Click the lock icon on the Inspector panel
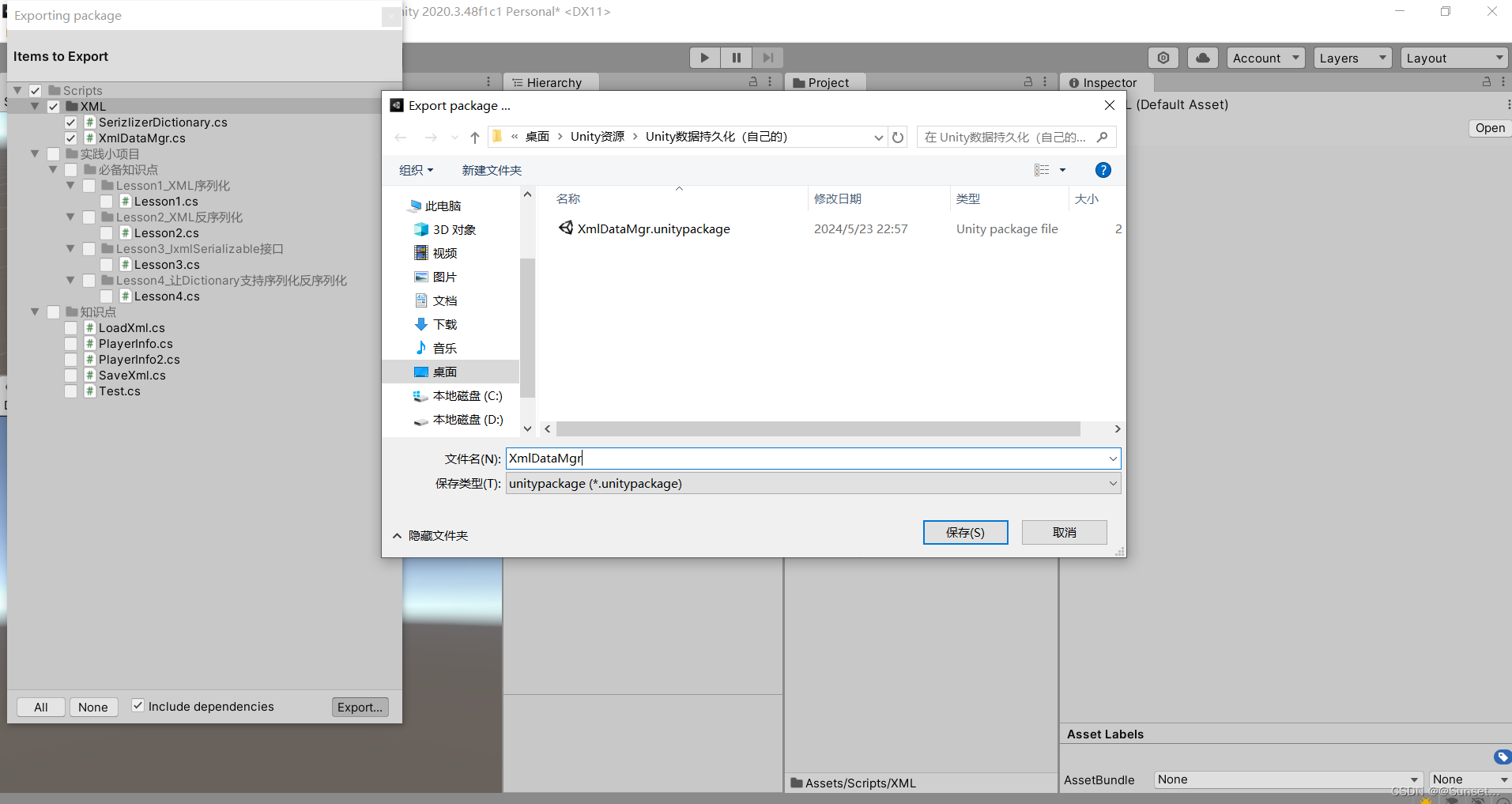The width and height of the screenshot is (1512, 804). point(1487,81)
